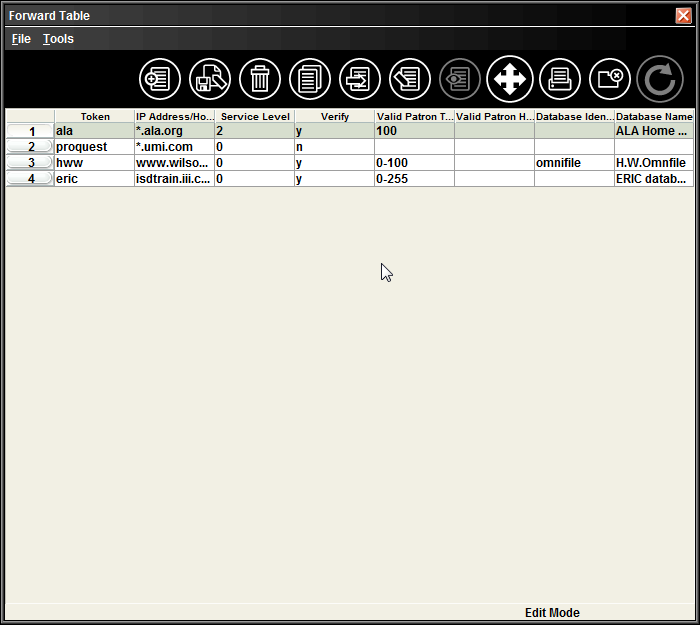The width and height of the screenshot is (700, 625).
Task: Select row 2 header button
Action: pos(30,147)
